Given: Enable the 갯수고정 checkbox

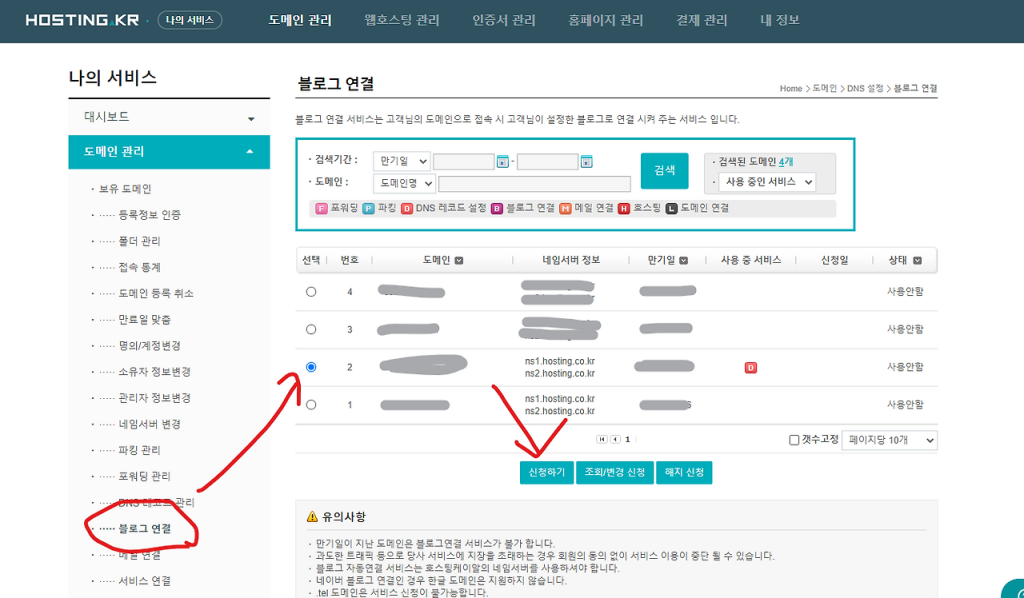Looking at the screenshot, I should 794,440.
